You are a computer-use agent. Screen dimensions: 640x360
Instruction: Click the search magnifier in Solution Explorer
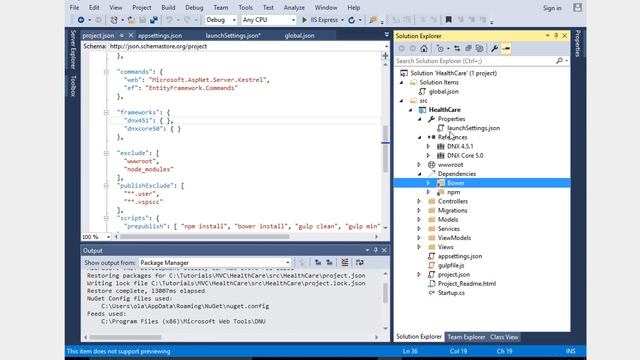(x=559, y=61)
